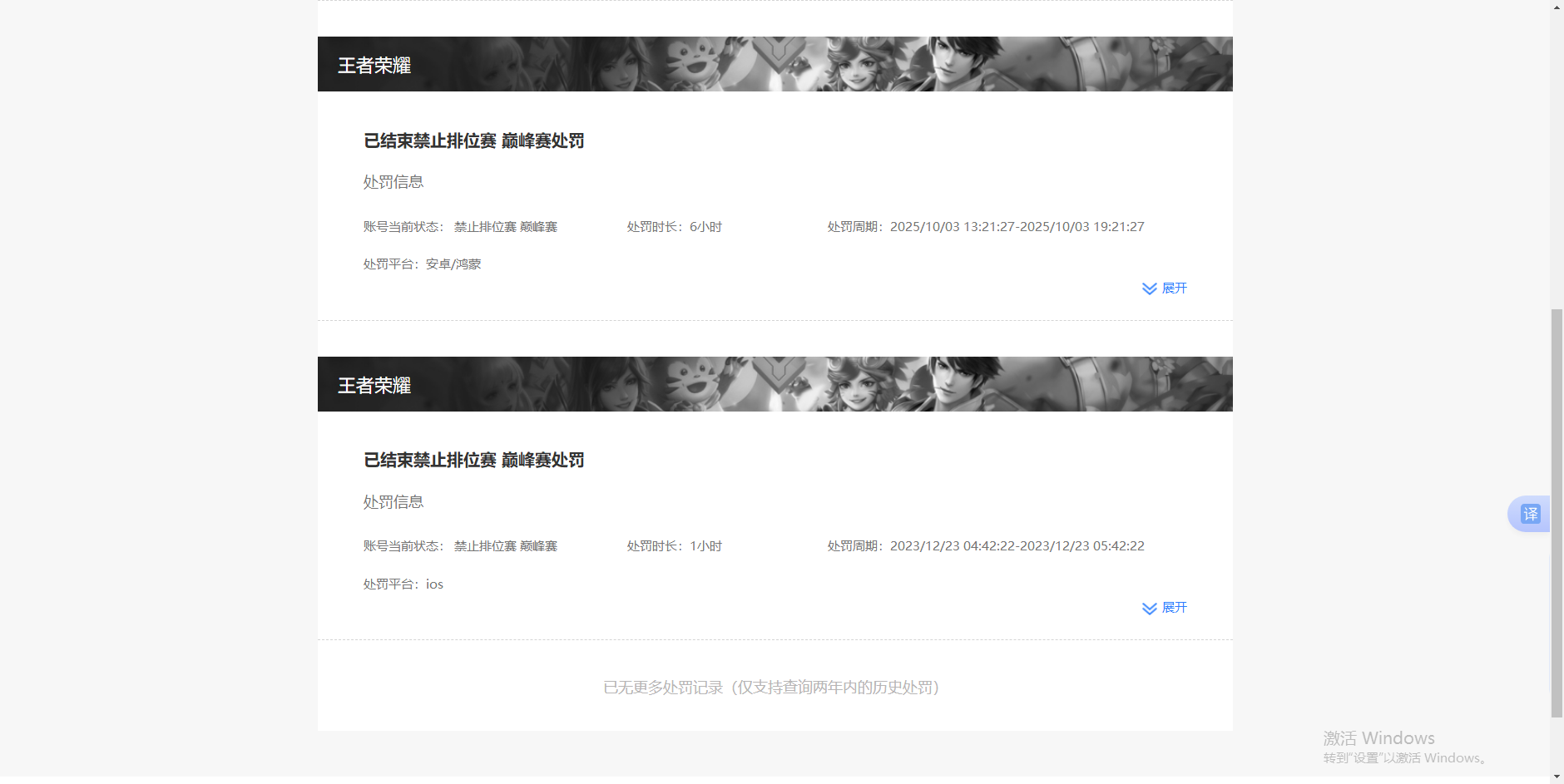1564x784 pixels.
Task: Click the vertical scrollbar thumb
Action: [1557, 513]
